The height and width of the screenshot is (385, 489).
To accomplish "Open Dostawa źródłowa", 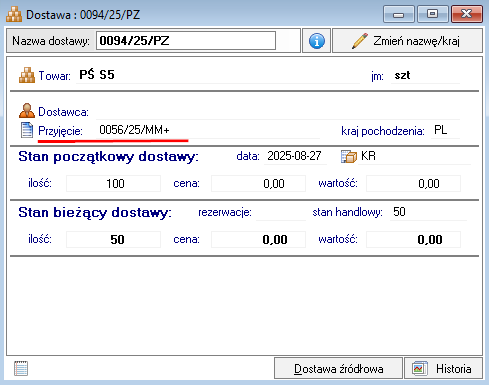I will coord(338,369).
